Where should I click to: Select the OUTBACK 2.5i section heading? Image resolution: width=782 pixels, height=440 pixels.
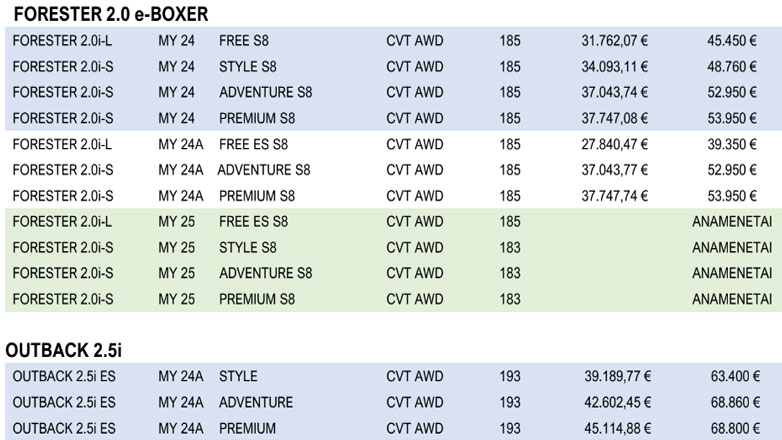coord(64,350)
